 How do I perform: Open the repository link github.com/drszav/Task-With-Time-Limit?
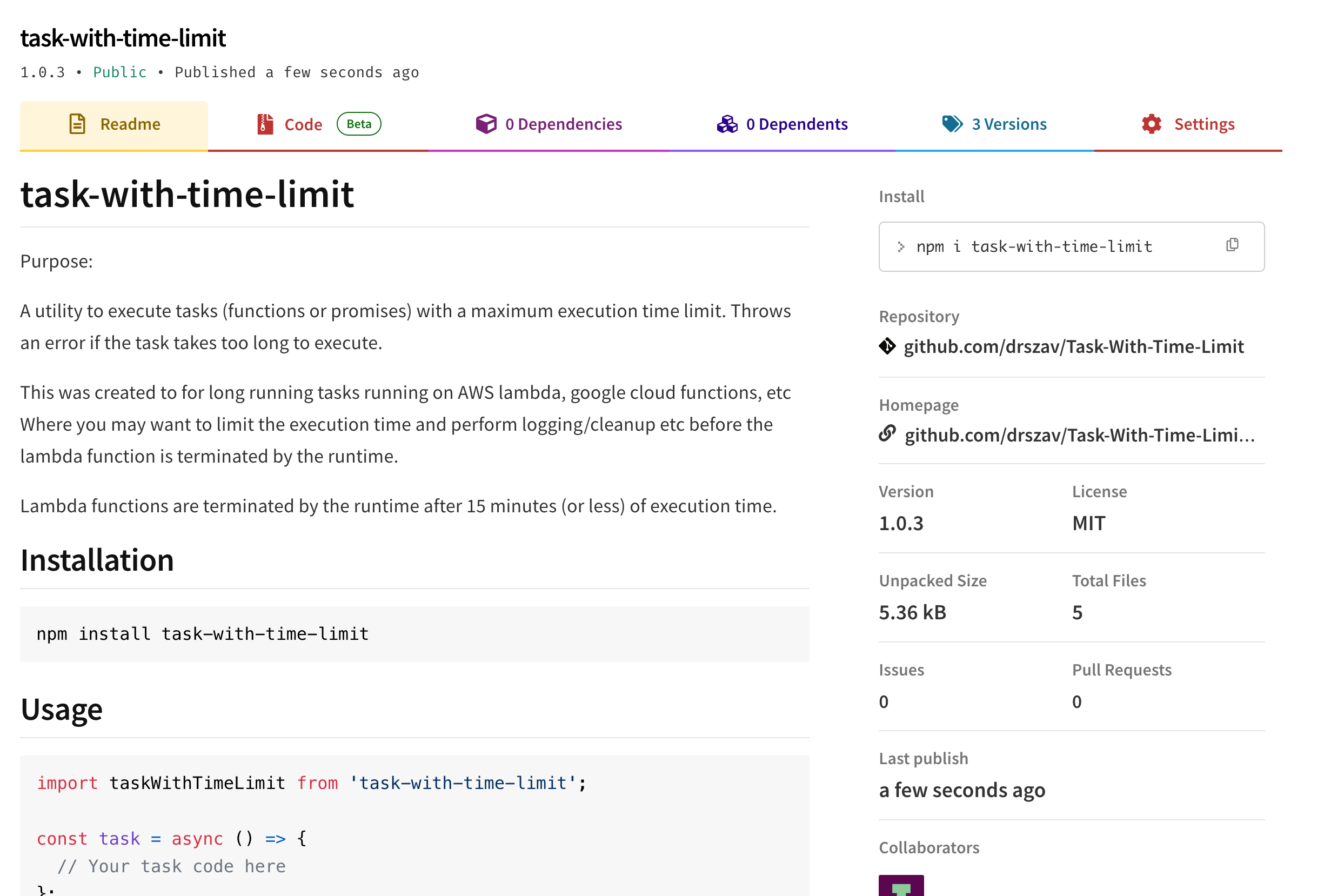tap(1073, 347)
